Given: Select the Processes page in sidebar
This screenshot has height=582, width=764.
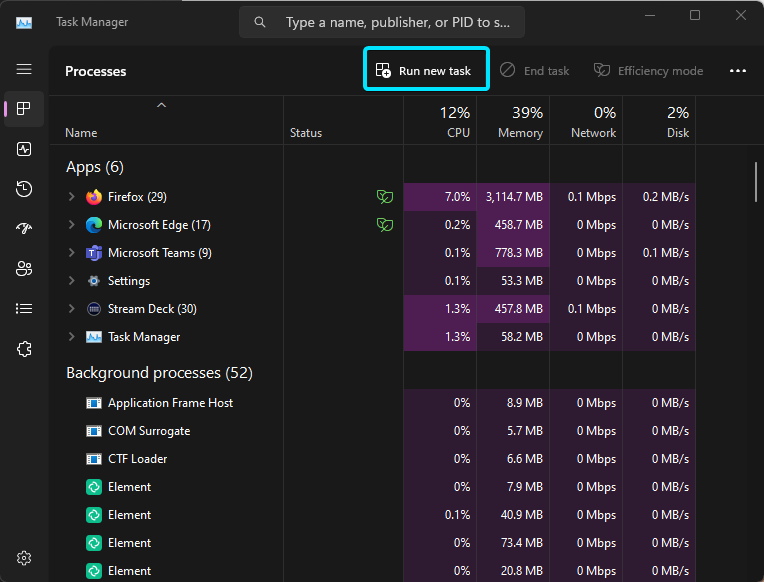Looking at the screenshot, I should (x=24, y=108).
